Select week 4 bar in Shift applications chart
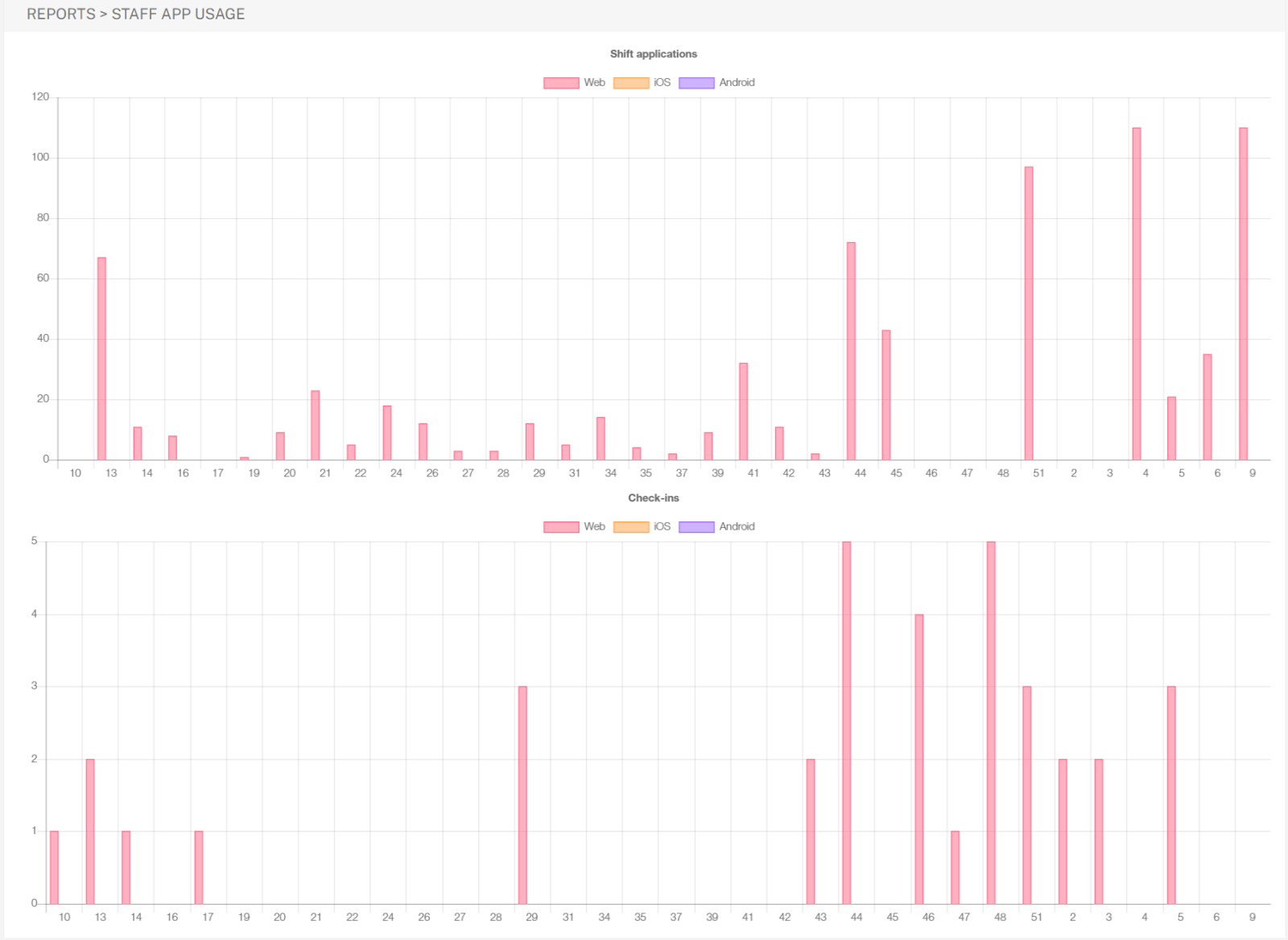This screenshot has height=940, width=1288. (x=1137, y=294)
